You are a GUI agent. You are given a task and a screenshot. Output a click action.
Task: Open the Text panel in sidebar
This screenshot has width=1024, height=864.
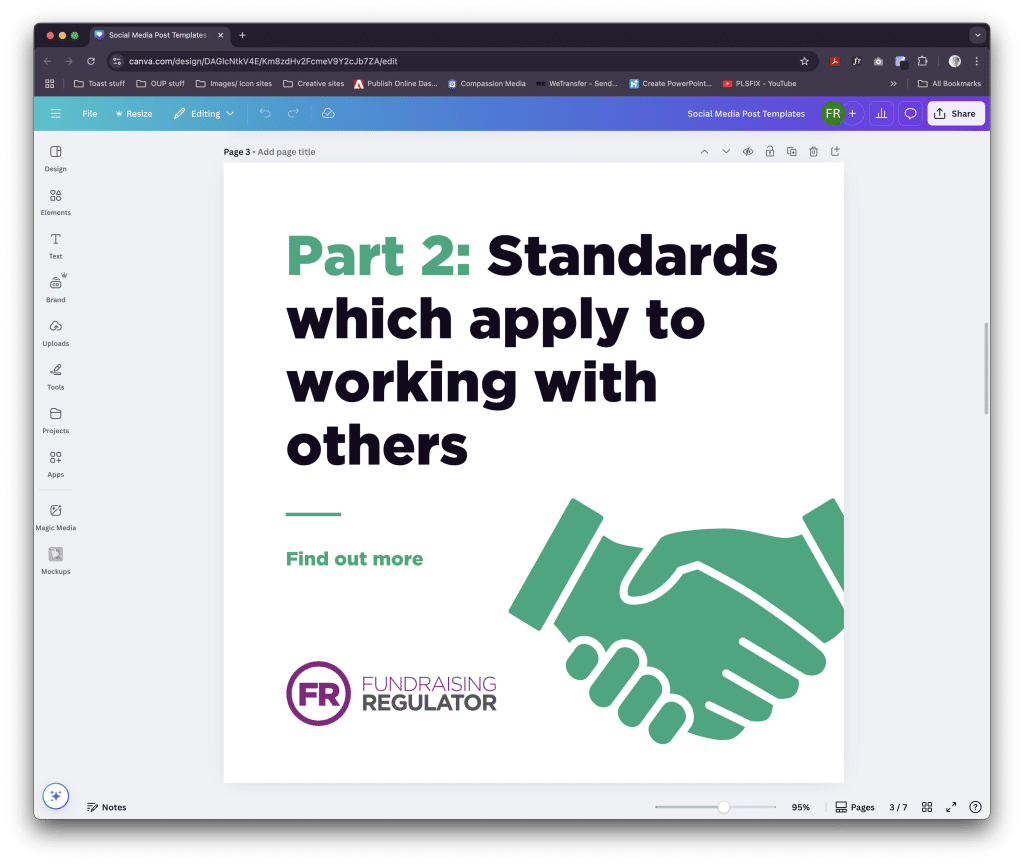coord(55,244)
